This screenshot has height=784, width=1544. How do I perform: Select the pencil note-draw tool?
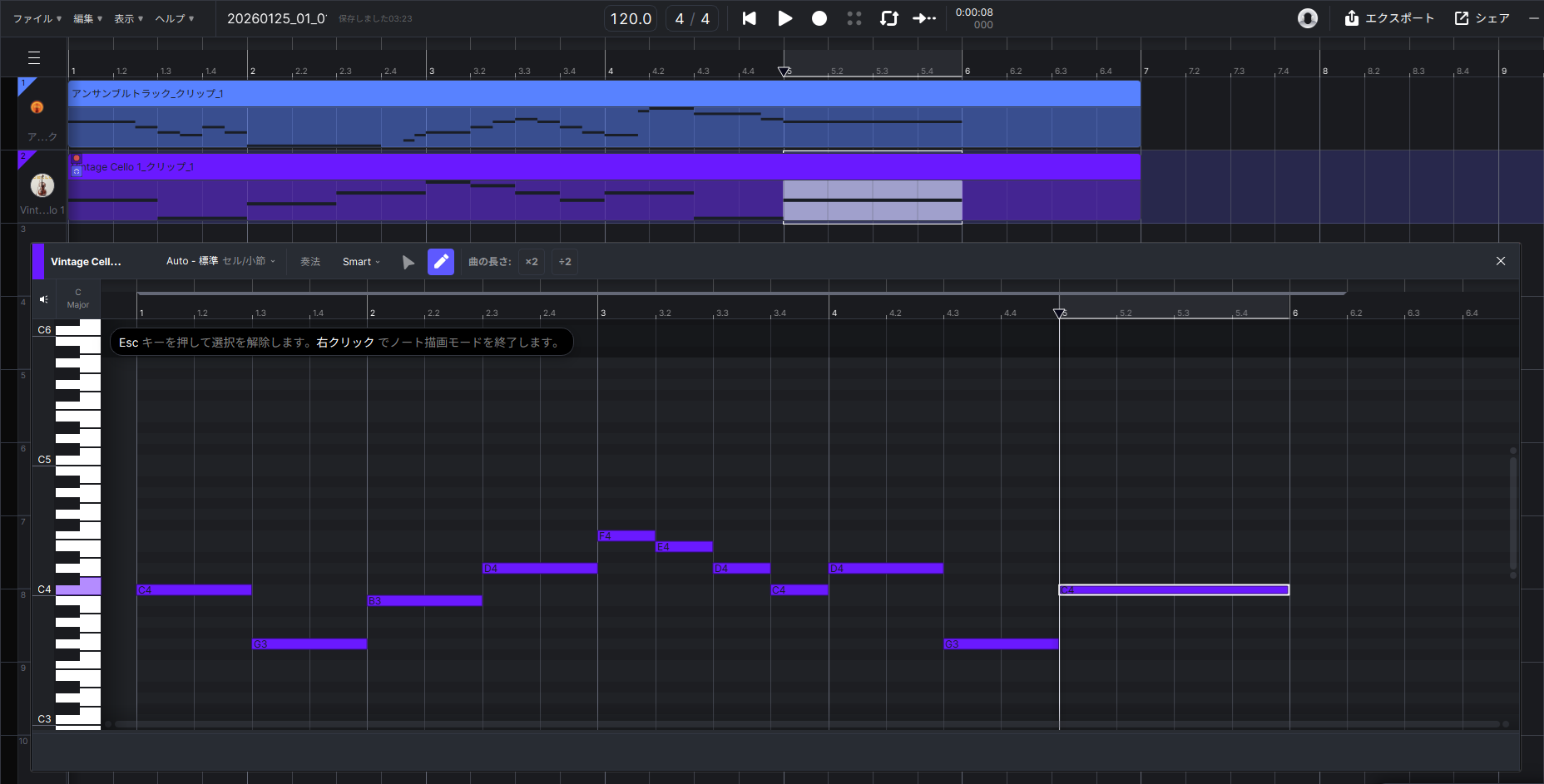click(x=441, y=262)
